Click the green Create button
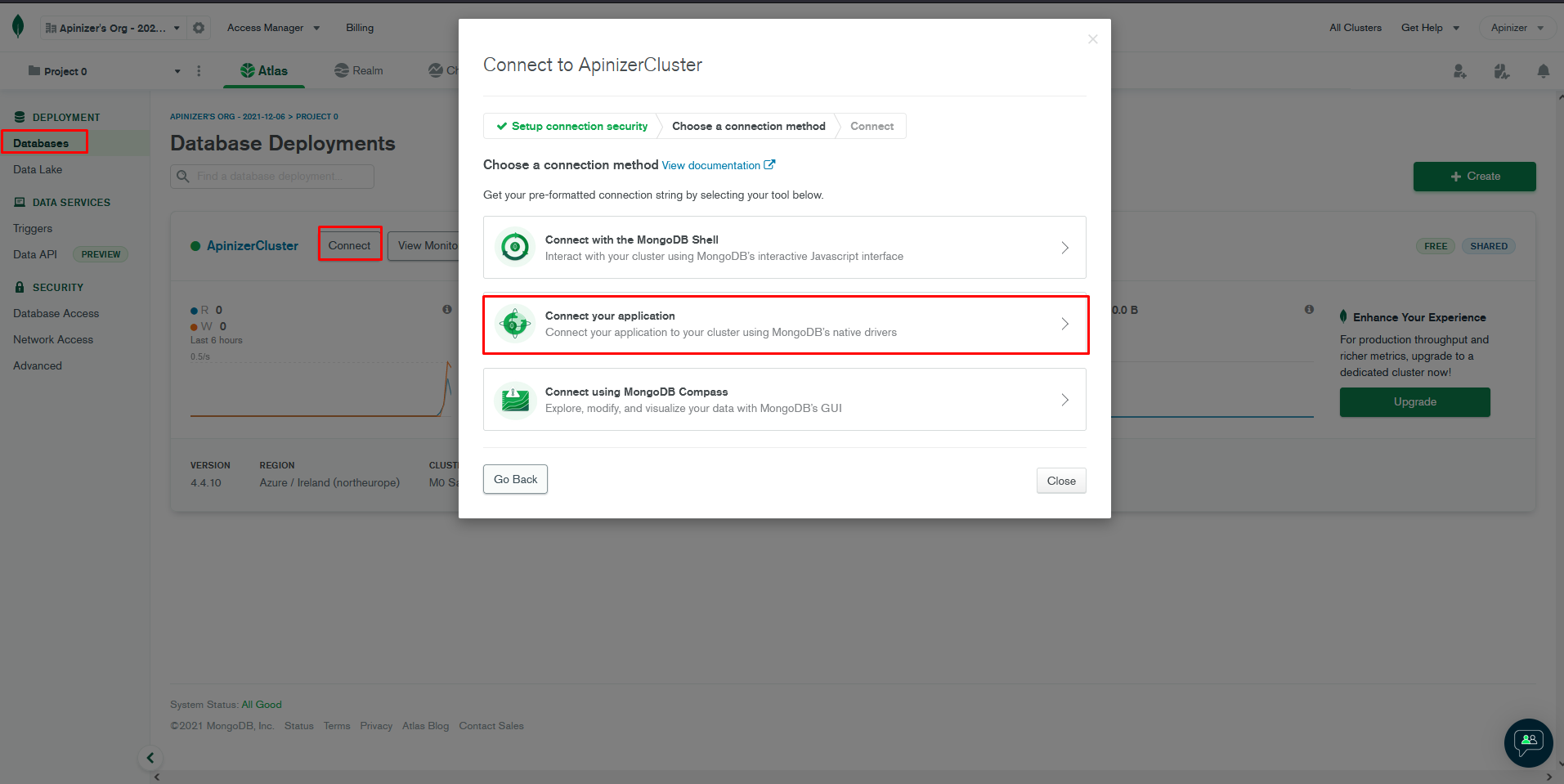This screenshot has width=1564, height=784. click(x=1474, y=176)
